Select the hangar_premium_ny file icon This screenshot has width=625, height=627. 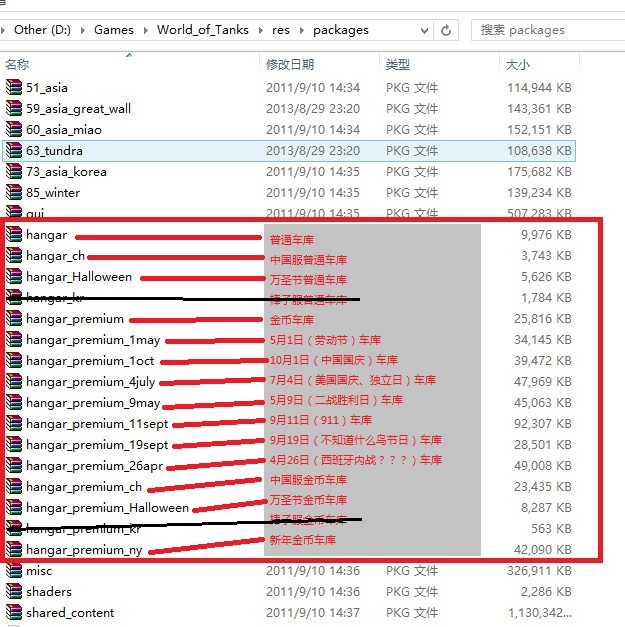[x=14, y=549]
